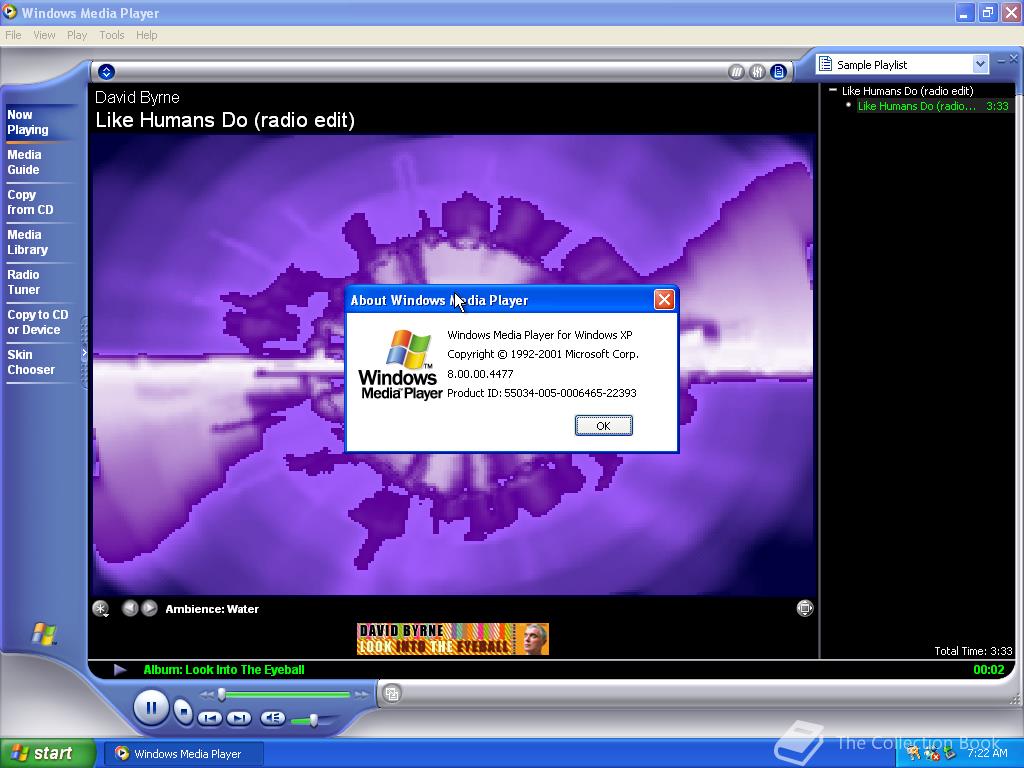
Task: Click the playlist document icon beside Sample Playlist
Action: [825, 64]
